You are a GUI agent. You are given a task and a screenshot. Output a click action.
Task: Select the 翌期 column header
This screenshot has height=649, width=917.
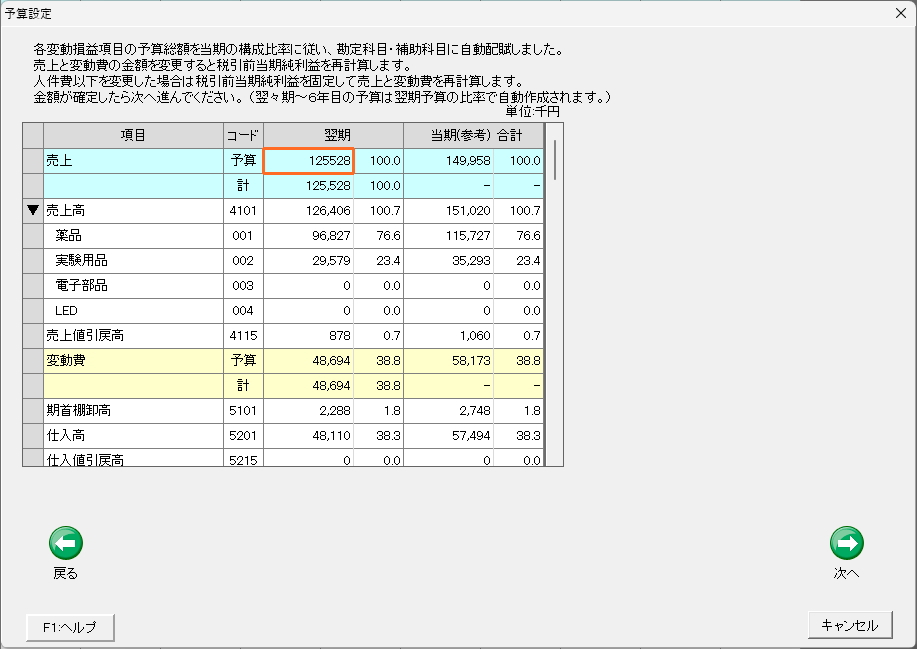(x=333, y=135)
